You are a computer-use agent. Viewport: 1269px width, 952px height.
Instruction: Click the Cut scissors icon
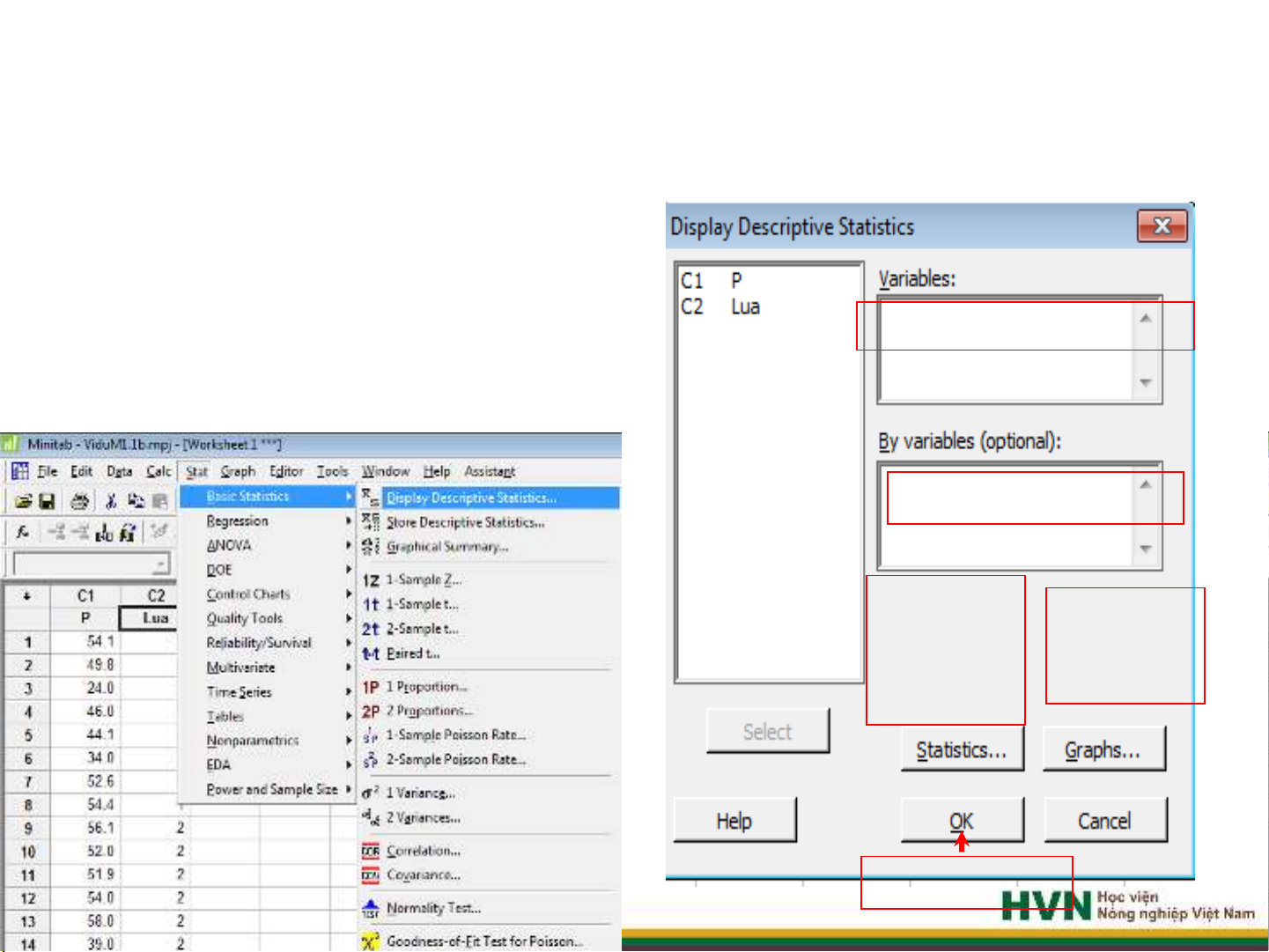[x=111, y=501]
